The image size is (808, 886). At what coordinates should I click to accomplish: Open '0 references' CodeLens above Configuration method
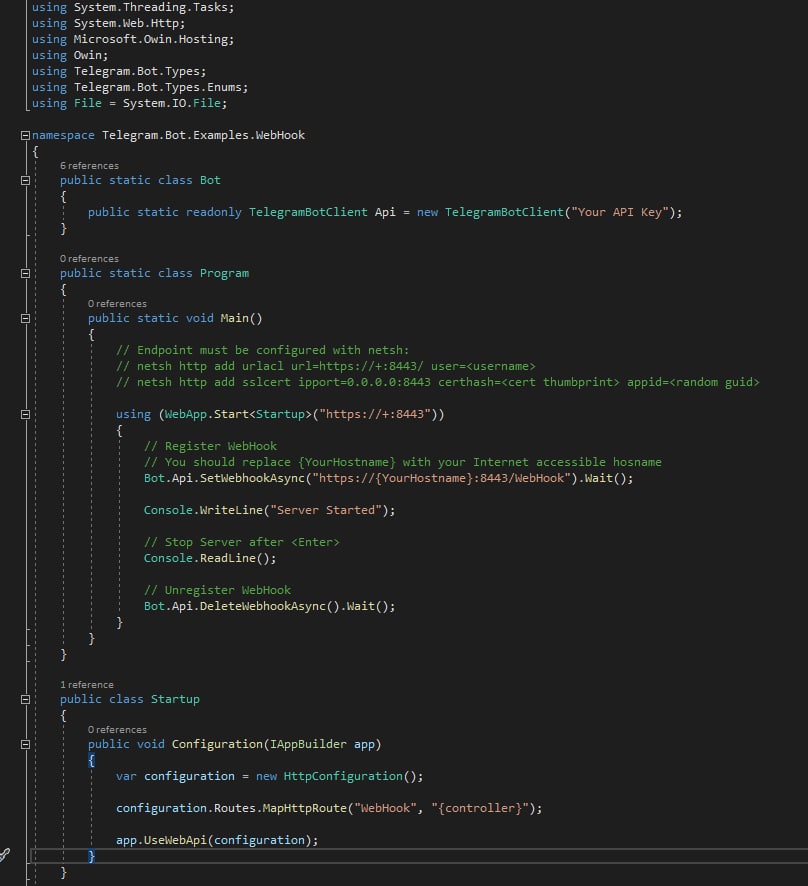pos(117,729)
